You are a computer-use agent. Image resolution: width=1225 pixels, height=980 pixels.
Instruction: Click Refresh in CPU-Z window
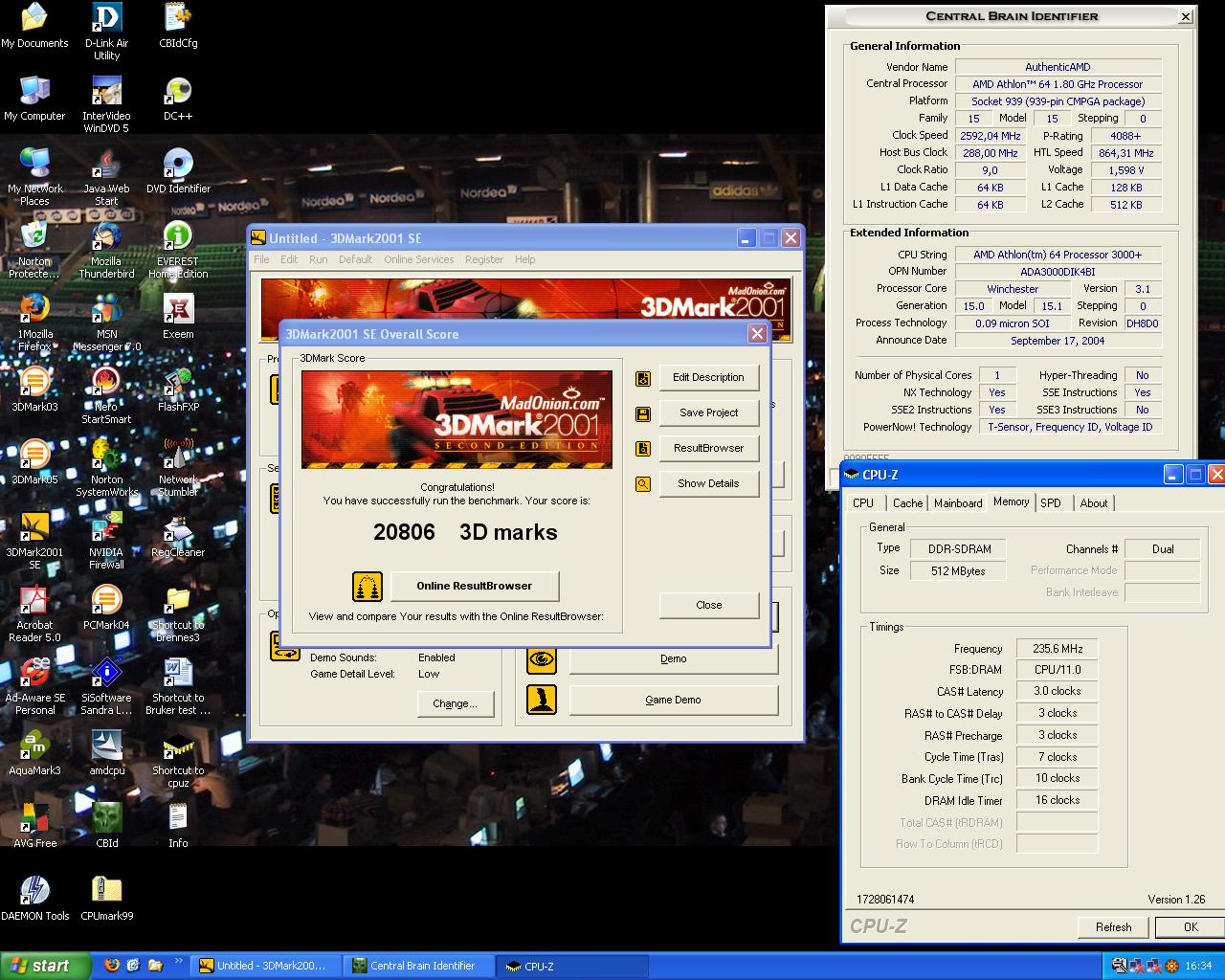click(x=1113, y=926)
